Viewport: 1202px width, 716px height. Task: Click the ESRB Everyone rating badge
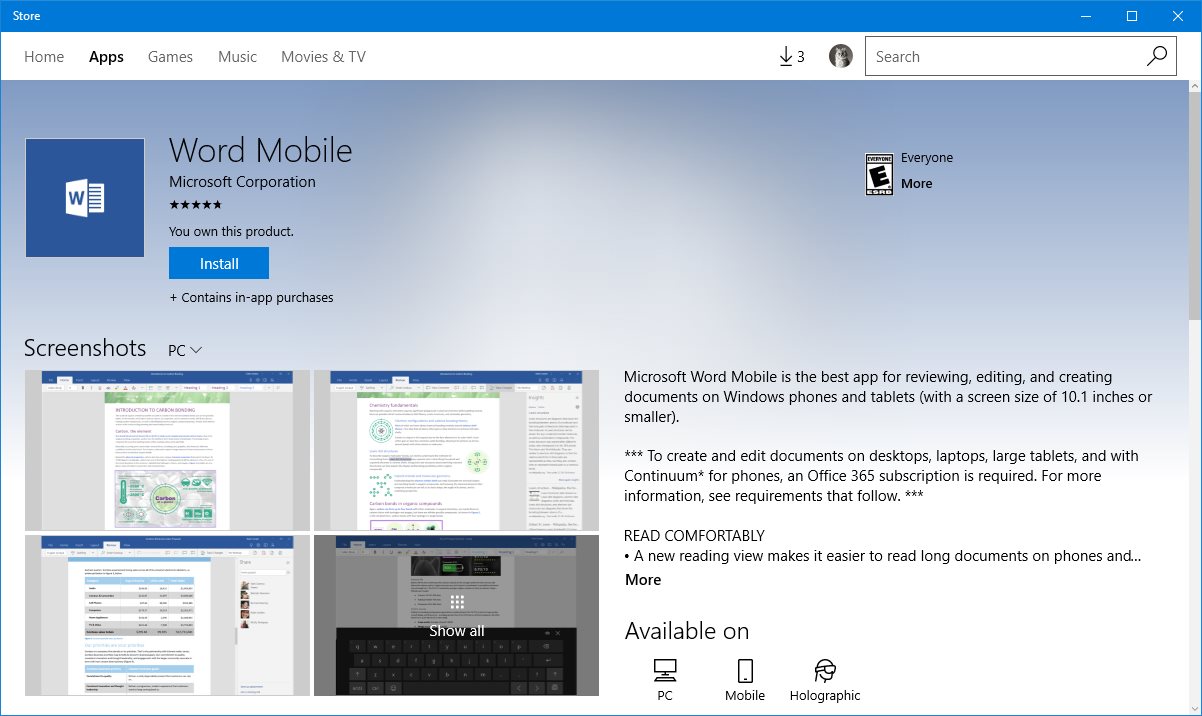coord(879,174)
